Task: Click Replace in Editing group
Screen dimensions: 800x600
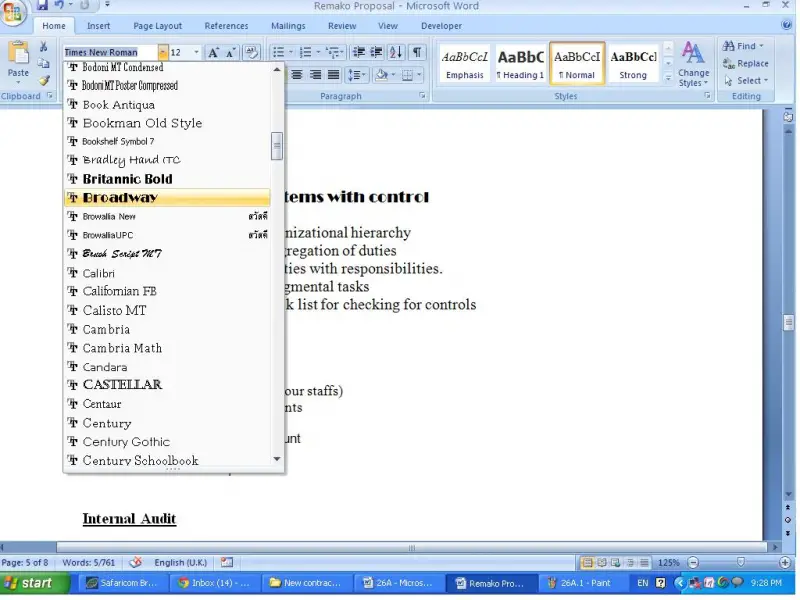Action: [746, 63]
